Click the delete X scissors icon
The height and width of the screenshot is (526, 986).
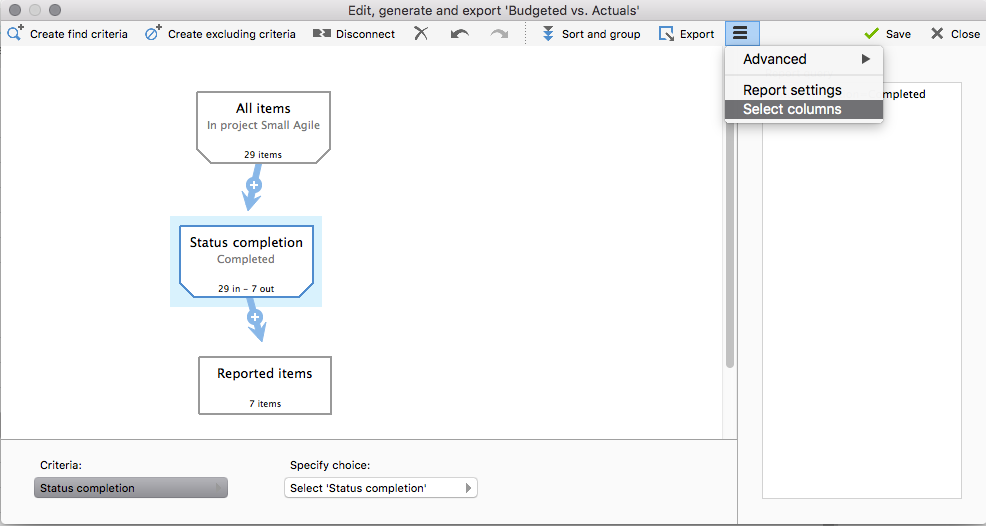point(421,33)
